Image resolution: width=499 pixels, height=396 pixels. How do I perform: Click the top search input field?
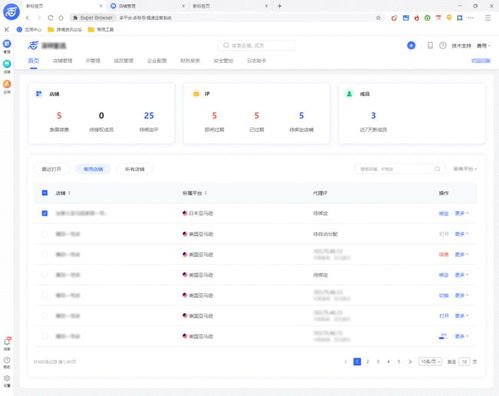tap(256, 45)
